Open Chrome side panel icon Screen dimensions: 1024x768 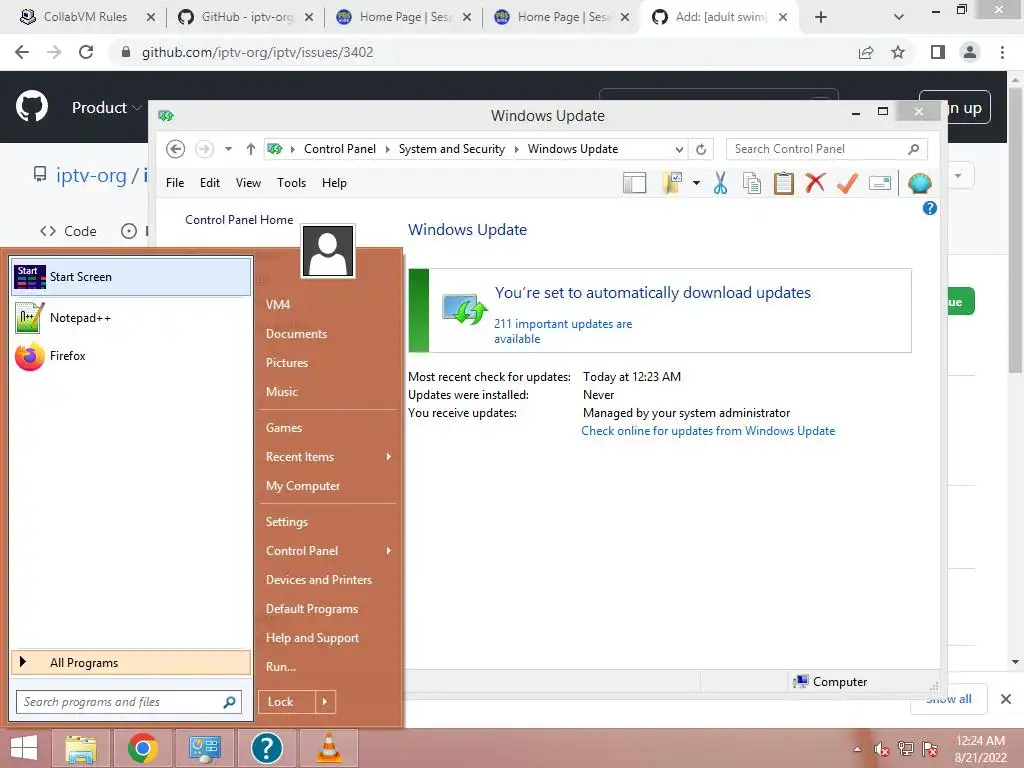[x=938, y=52]
